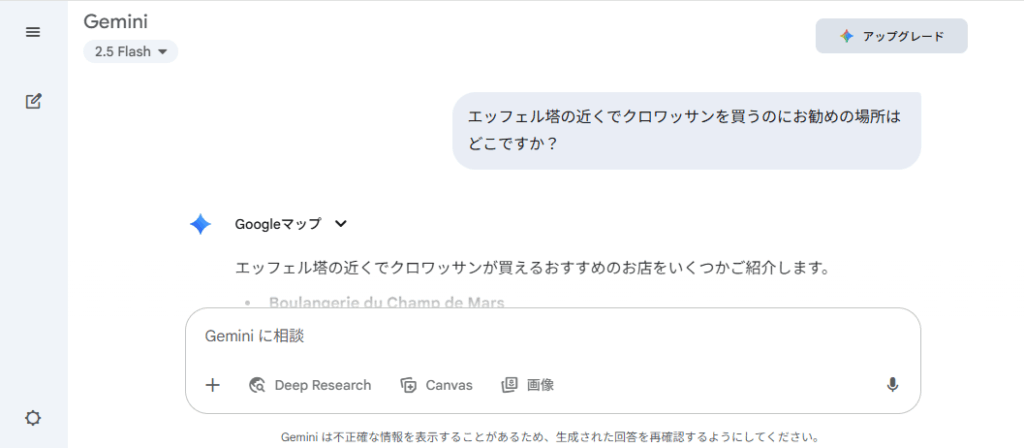Activate the microphone voice input
This screenshot has width=1024, height=448.
(x=892, y=385)
